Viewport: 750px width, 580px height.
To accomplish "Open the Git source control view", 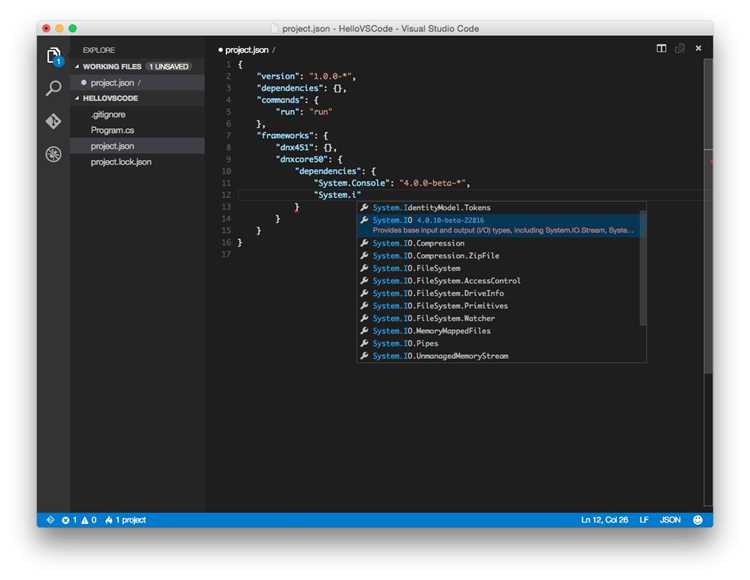I will point(54,121).
